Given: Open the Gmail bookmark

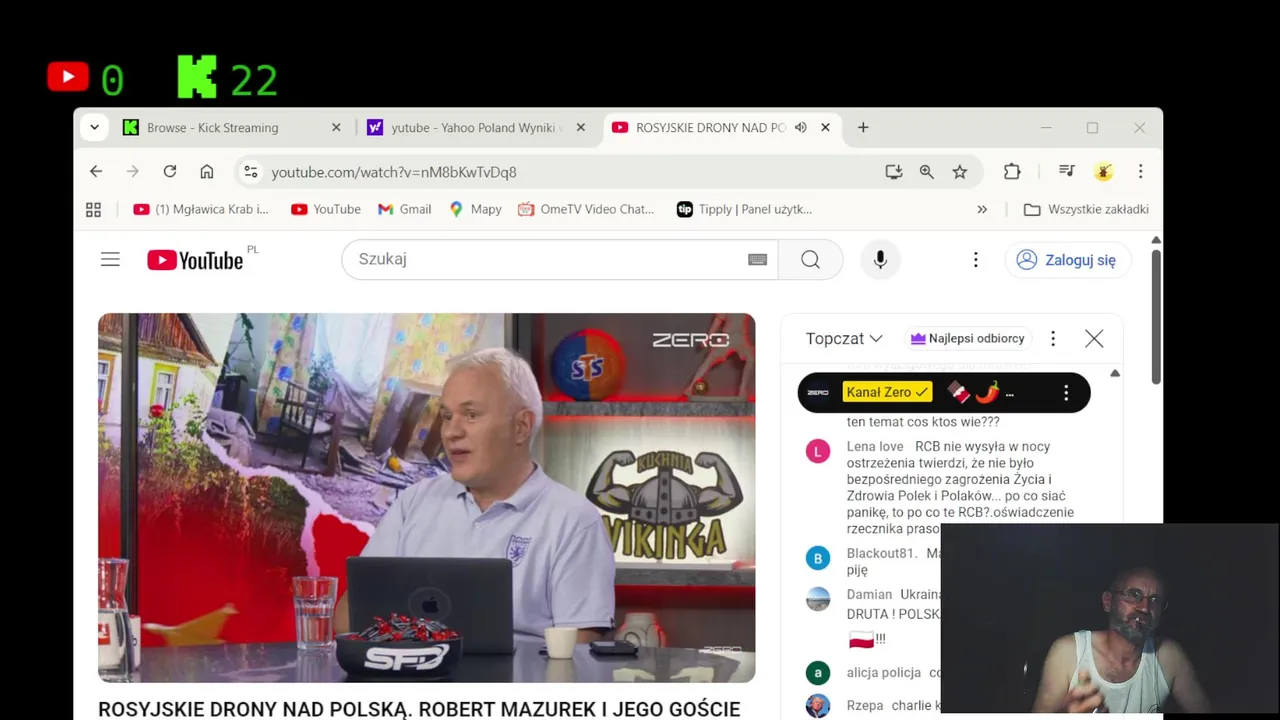Looking at the screenshot, I should pyautogui.click(x=405, y=210).
